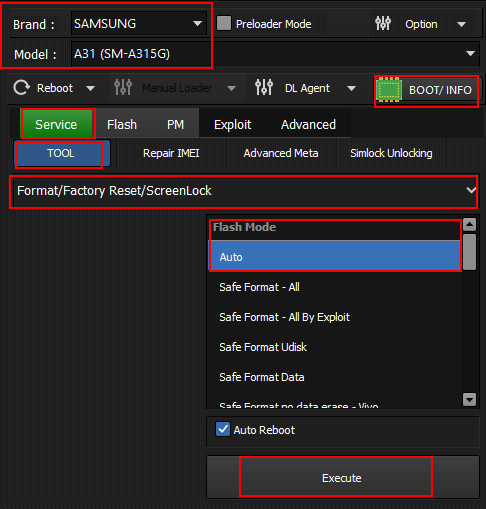Click the Reboot circular arrow icon

[x=22, y=88]
